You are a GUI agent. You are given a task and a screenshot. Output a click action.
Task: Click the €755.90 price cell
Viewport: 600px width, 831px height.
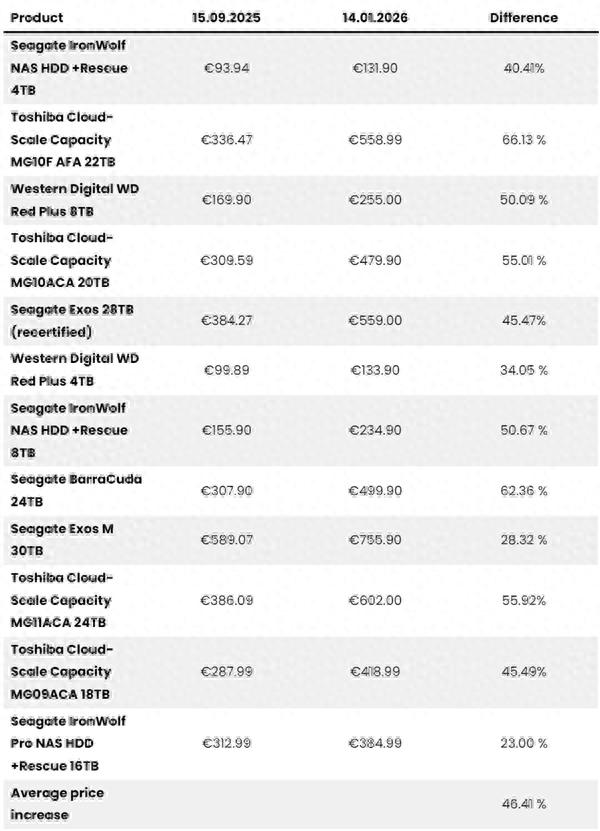tap(375, 540)
